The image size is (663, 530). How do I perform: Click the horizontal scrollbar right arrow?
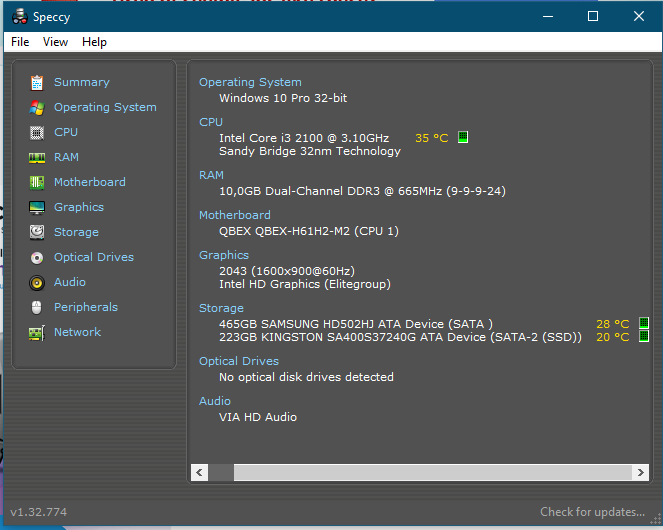(x=641, y=472)
